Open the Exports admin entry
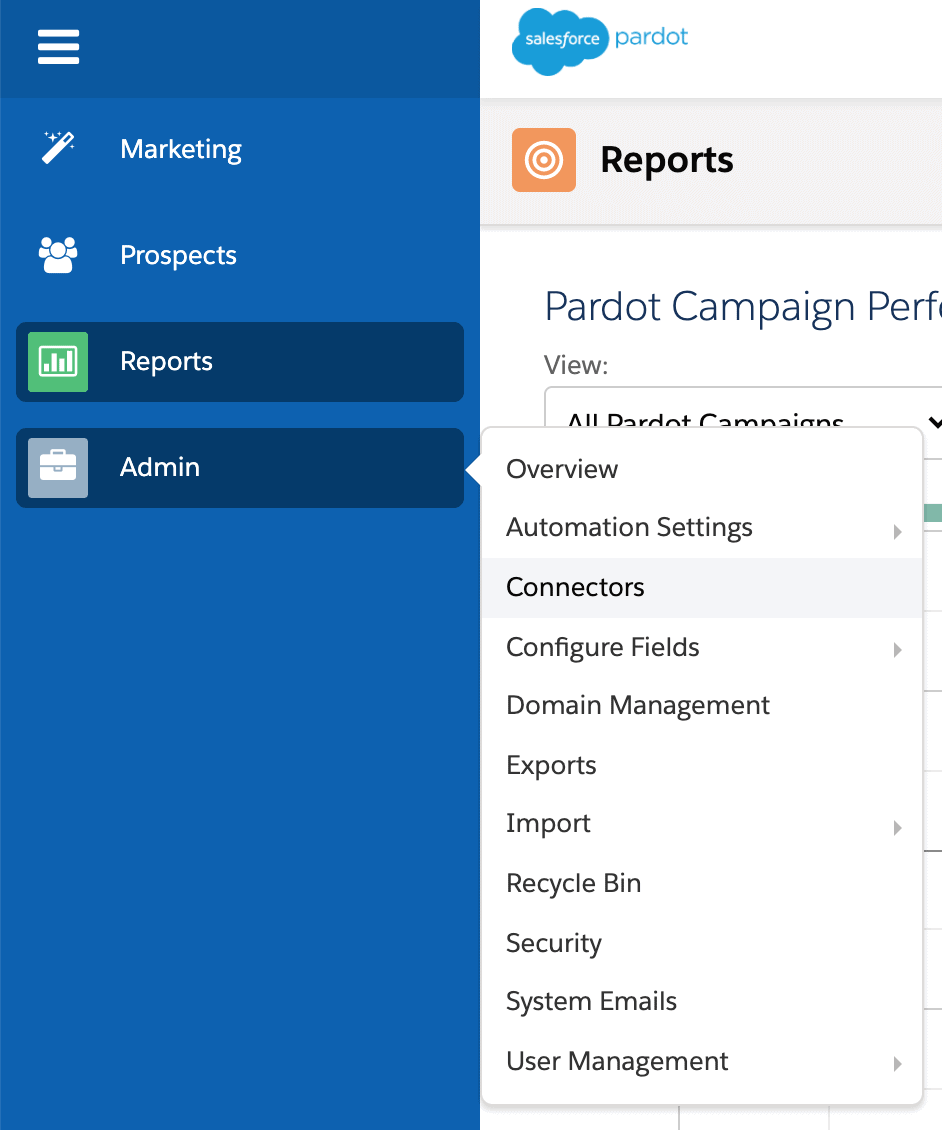The image size is (942, 1130). click(551, 765)
